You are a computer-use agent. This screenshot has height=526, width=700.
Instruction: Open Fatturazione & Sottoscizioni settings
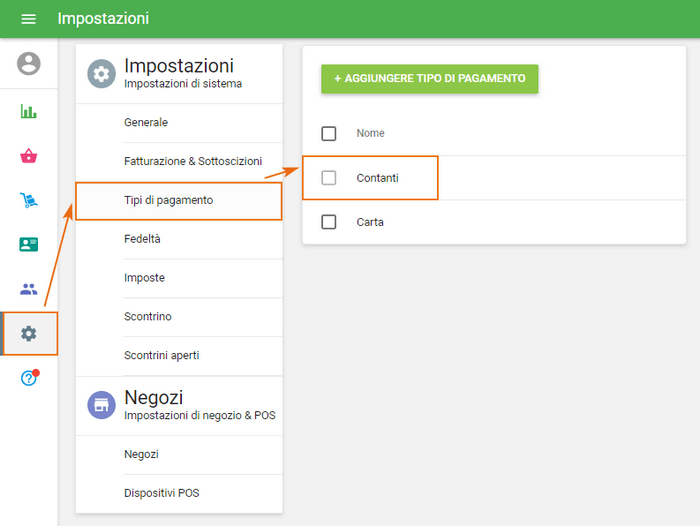[193, 161]
